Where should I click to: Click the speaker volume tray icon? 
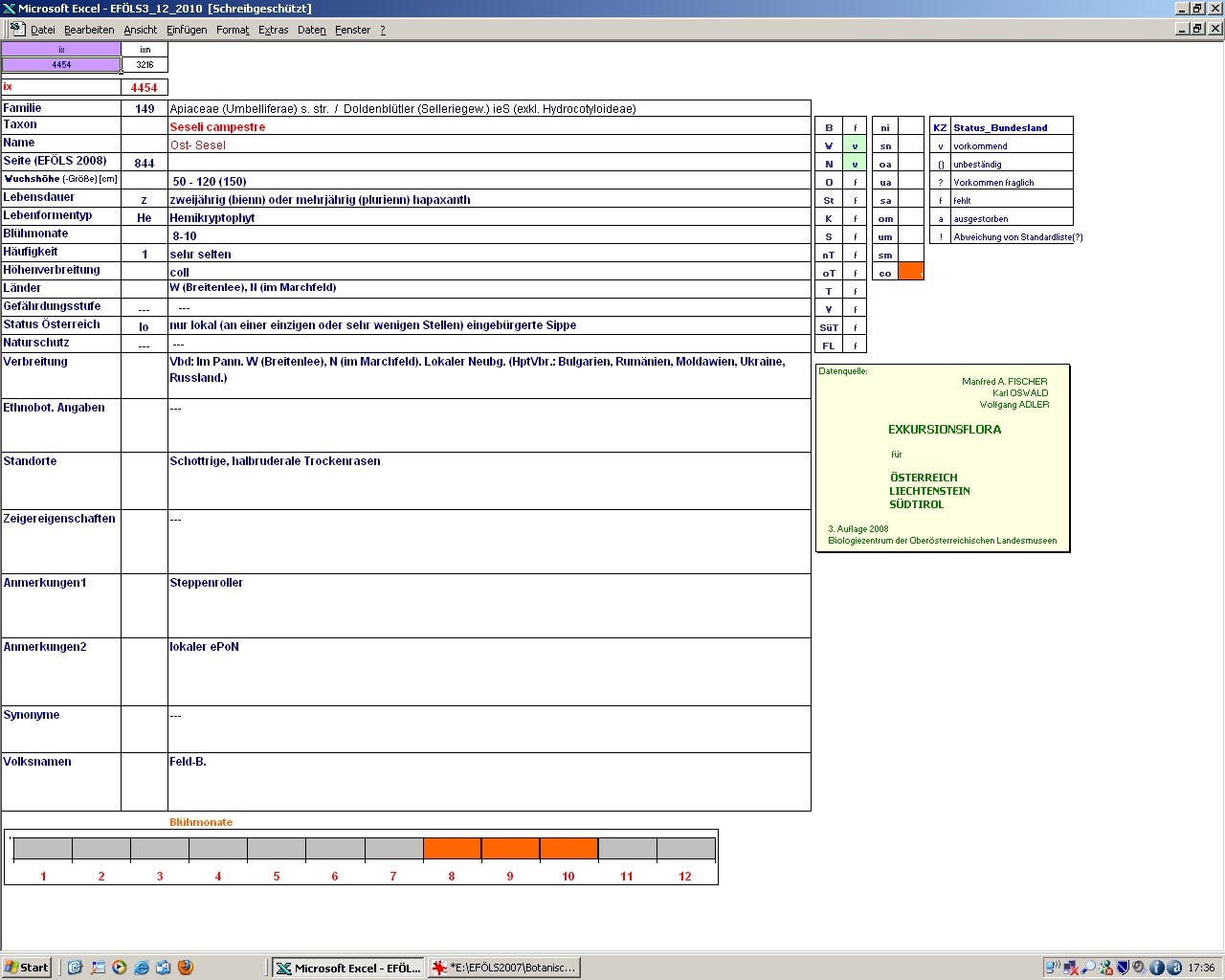[x=1140, y=968]
